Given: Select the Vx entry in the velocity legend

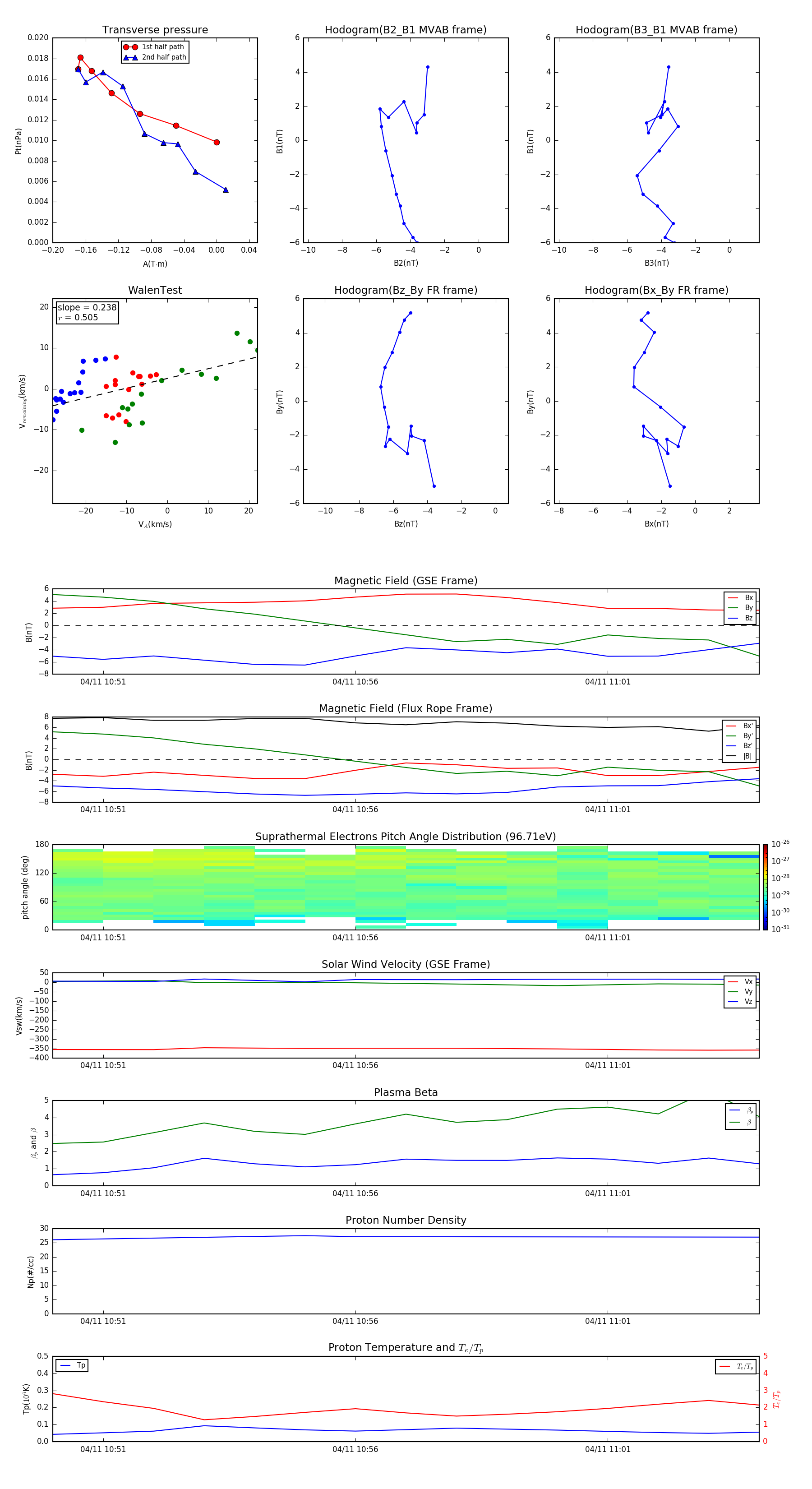Looking at the screenshot, I should click(x=740, y=981).
